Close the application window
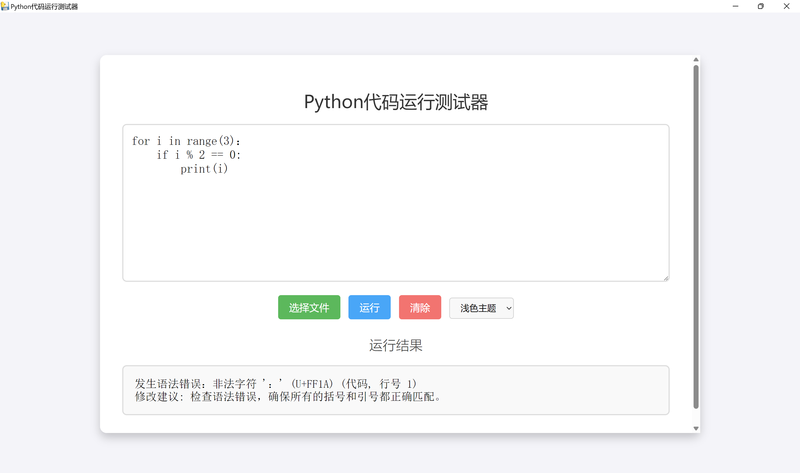Image resolution: width=800 pixels, height=473 pixels. click(x=786, y=6)
